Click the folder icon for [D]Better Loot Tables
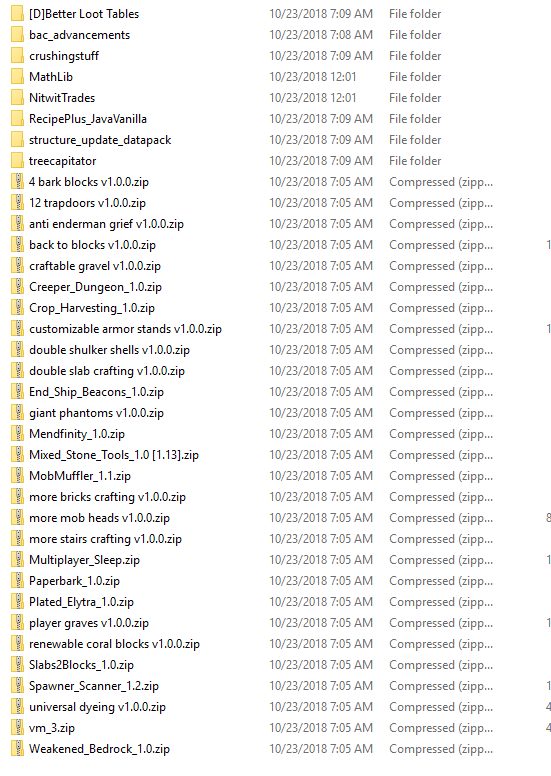 17,14
